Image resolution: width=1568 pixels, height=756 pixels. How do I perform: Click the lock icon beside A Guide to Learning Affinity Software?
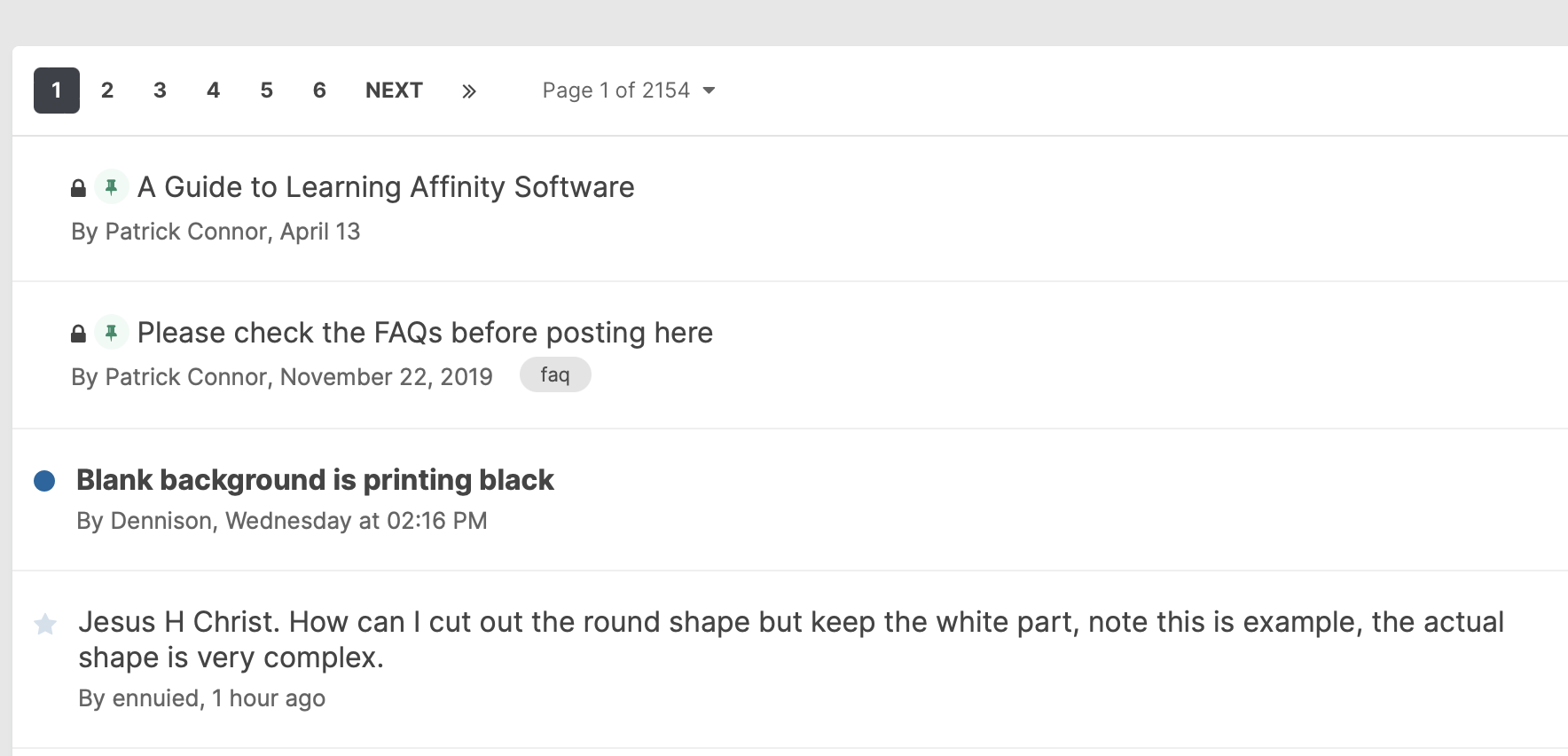(x=78, y=188)
